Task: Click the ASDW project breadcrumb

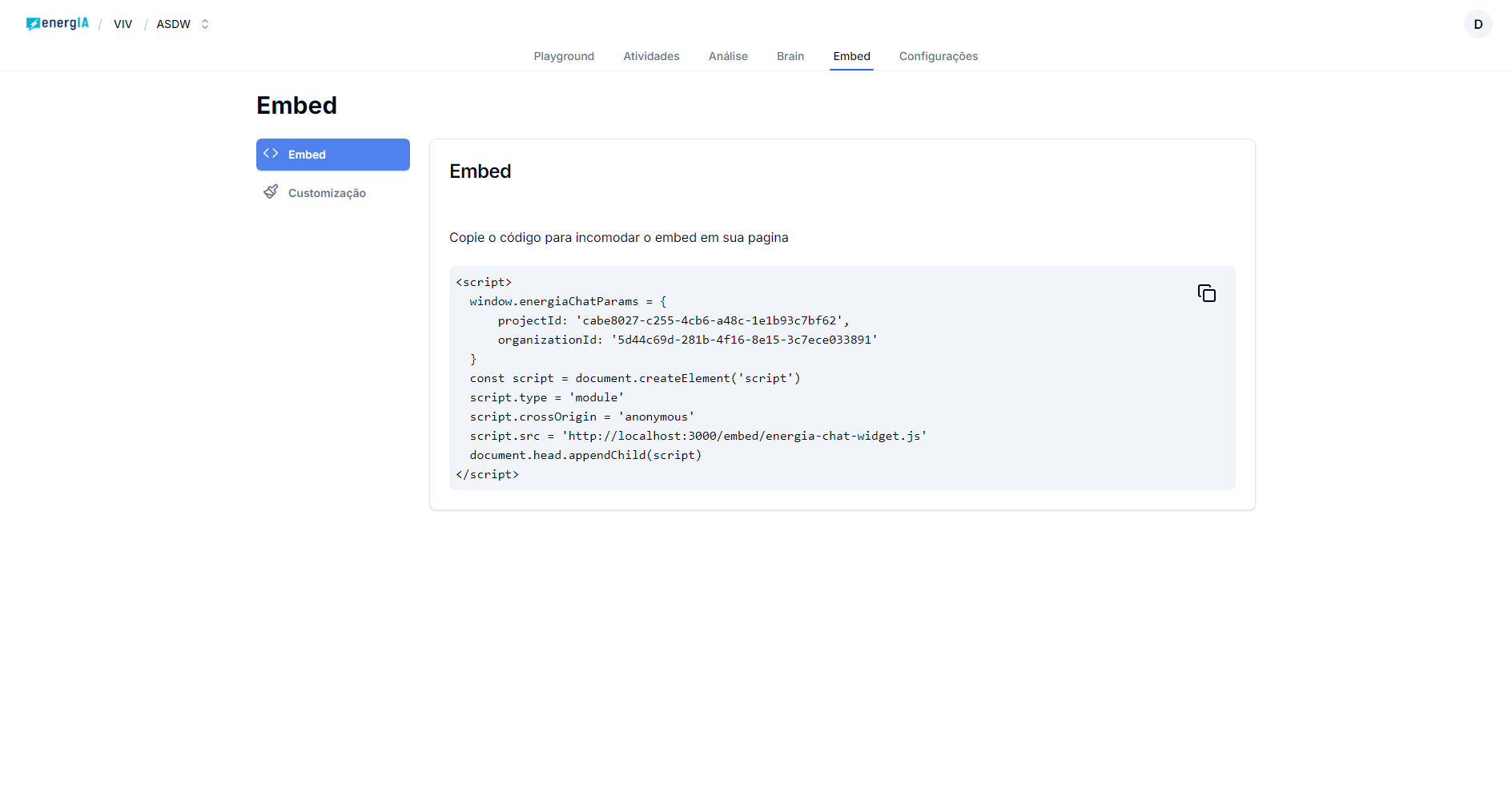Action: click(174, 24)
